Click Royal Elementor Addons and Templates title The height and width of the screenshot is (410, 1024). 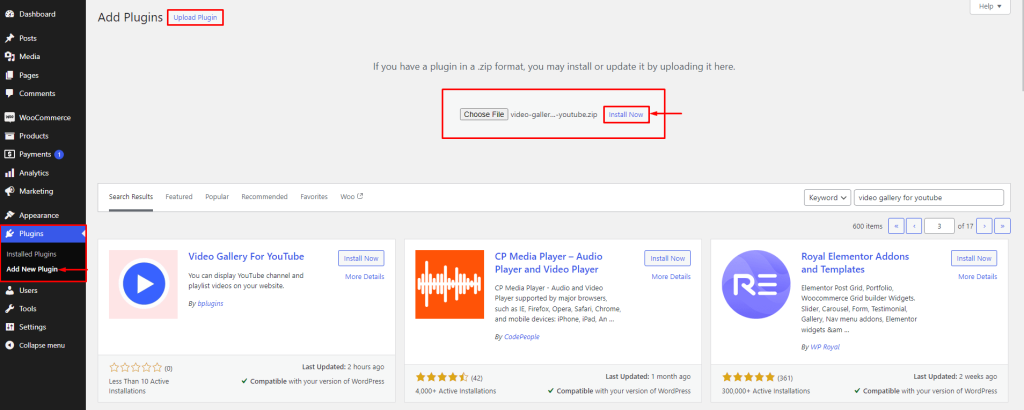pos(855,262)
